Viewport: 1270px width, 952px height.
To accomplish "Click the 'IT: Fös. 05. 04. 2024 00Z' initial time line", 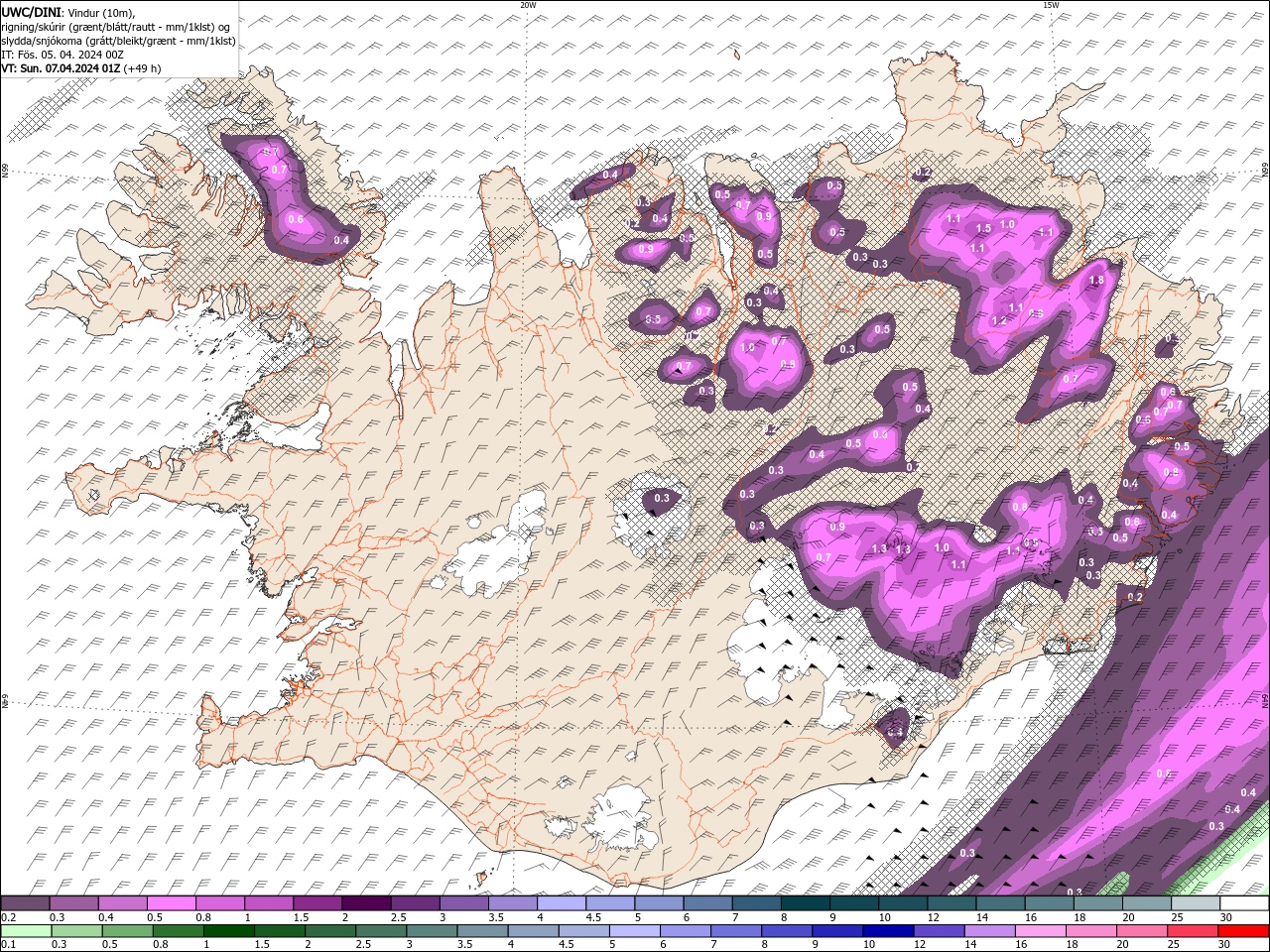I will (62, 55).
